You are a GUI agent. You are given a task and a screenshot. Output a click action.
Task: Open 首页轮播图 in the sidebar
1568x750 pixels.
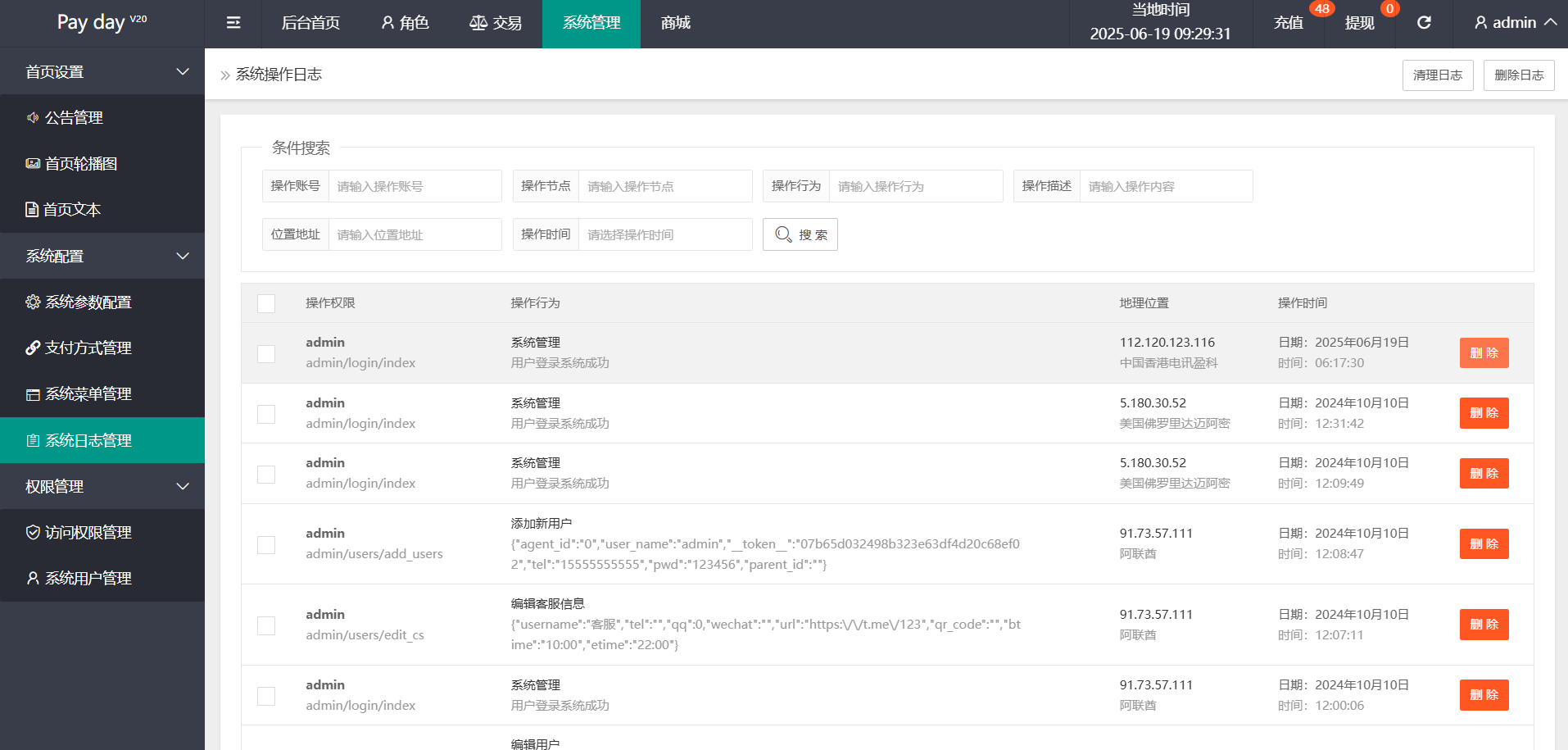click(102, 164)
